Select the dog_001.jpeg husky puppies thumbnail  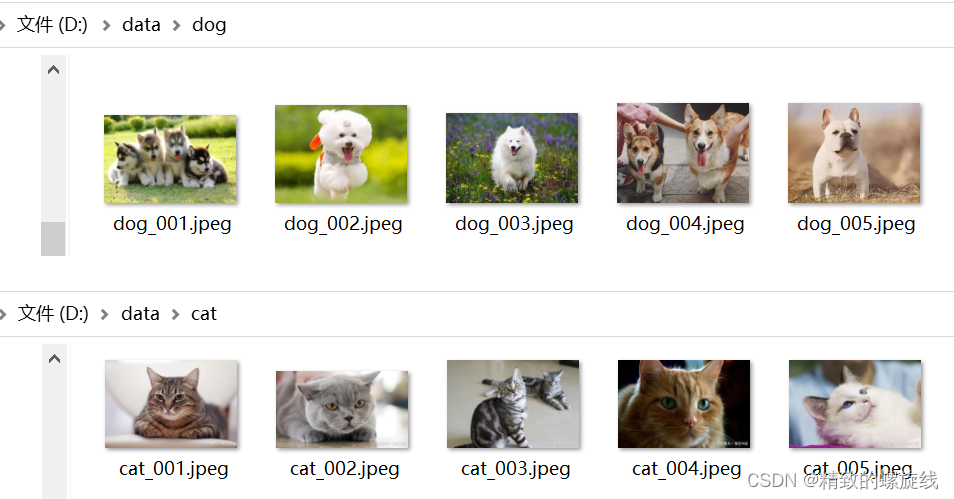click(x=170, y=159)
